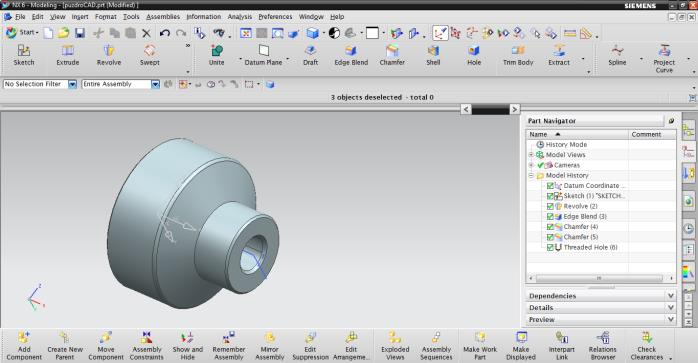Collapse the Model History node
The width and height of the screenshot is (698, 363).
click(531, 175)
